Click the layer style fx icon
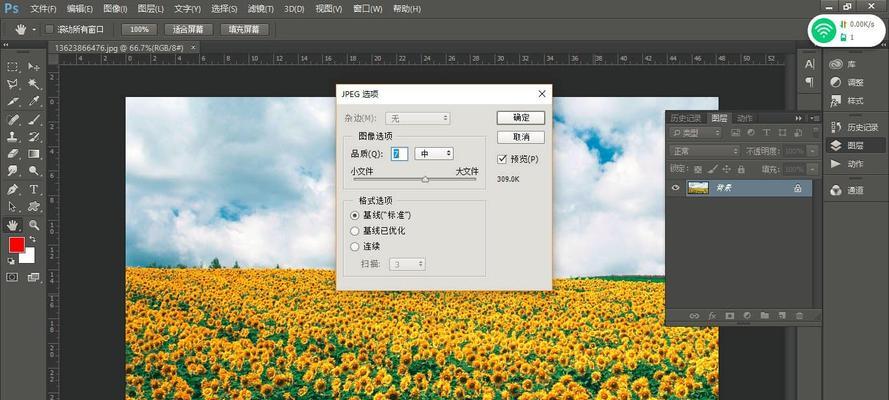 [x=713, y=316]
